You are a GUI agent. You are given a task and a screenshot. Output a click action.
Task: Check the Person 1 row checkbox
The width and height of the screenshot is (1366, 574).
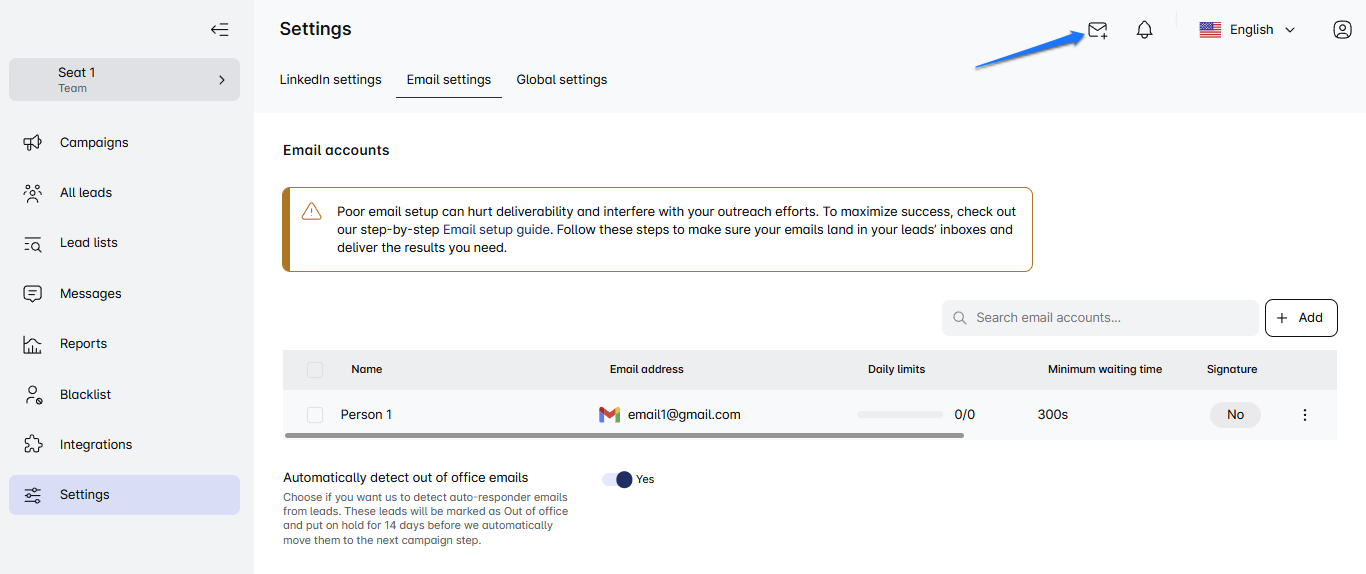click(x=315, y=415)
